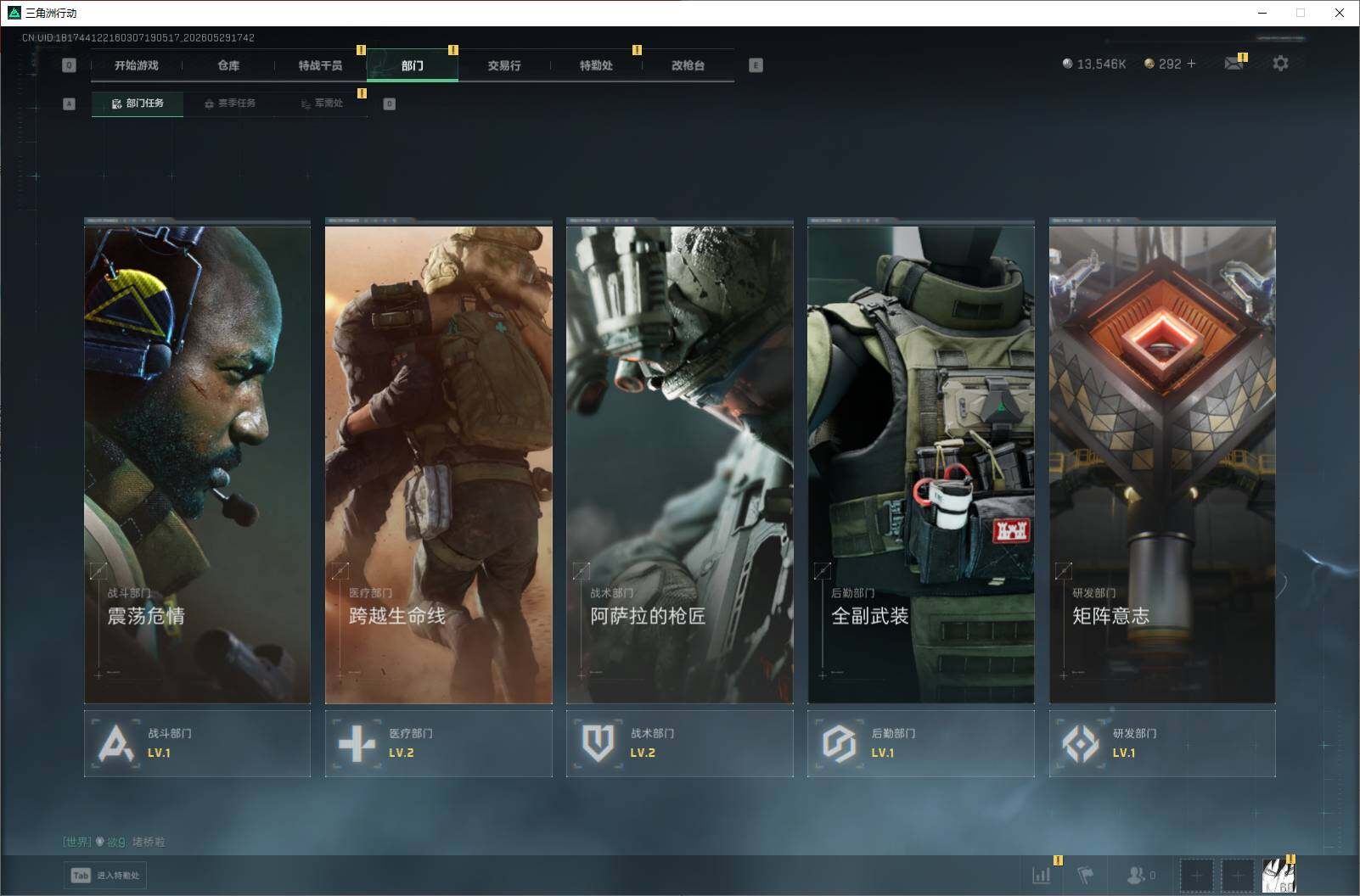Click the 战术部门 shield emblem icon
1360x896 pixels.
point(598,744)
